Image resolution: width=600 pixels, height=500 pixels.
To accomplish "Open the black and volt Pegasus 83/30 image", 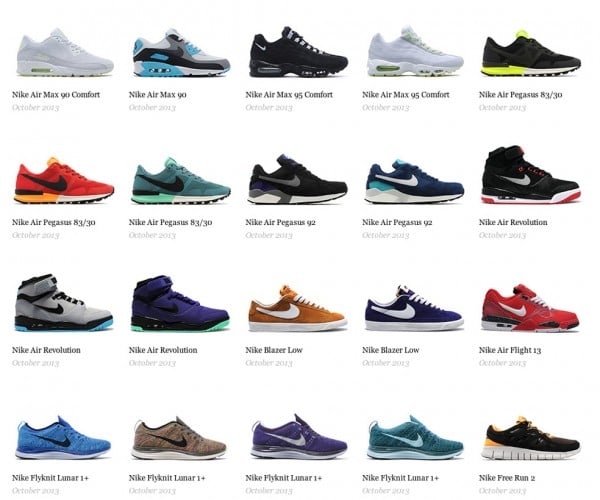I will point(532,53).
